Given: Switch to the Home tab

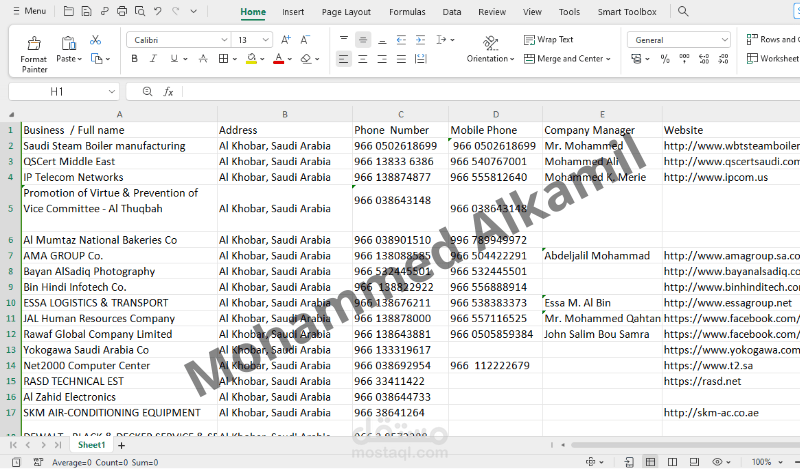Looking at the screenshot, I should coord(253,12).
